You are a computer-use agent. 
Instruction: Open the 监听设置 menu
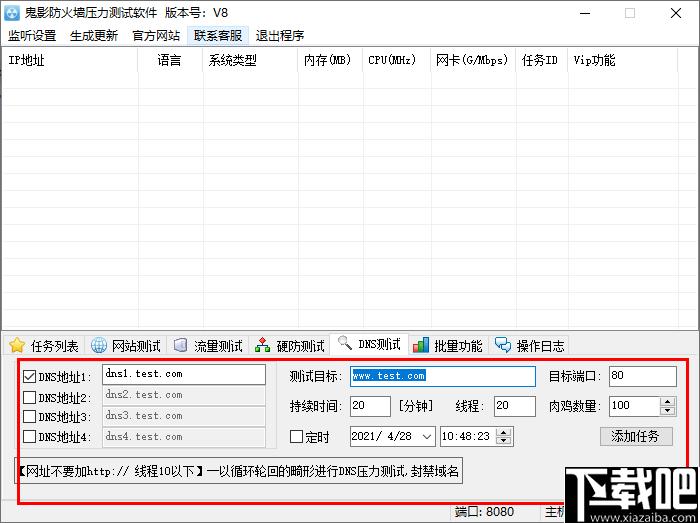coord(32,36)
